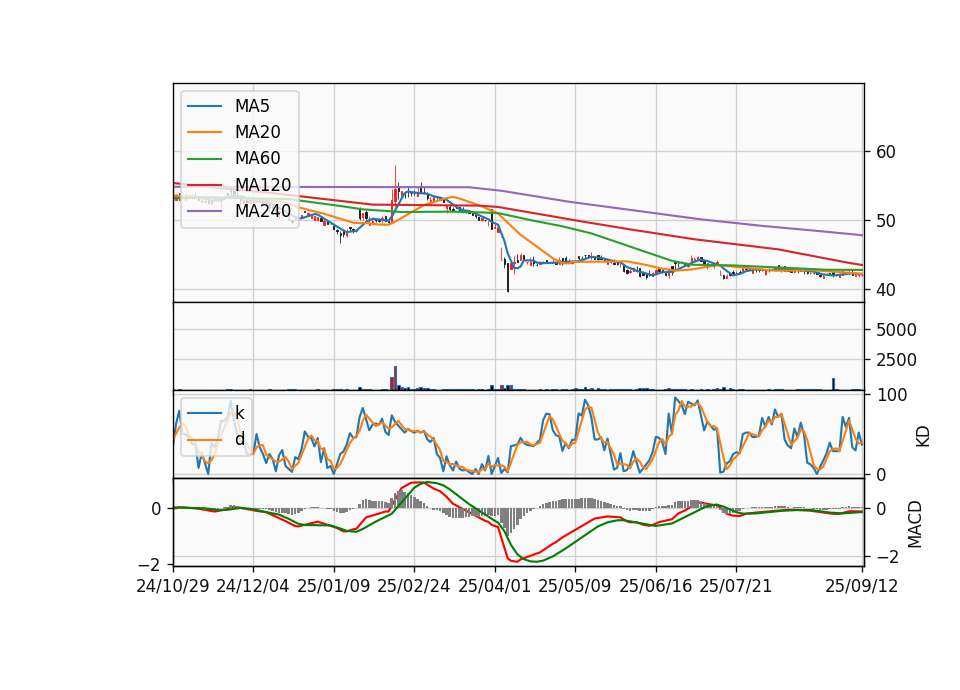Click the volume axis value 2500
This screenshot has height=690, width=960.
coord(896,361)
